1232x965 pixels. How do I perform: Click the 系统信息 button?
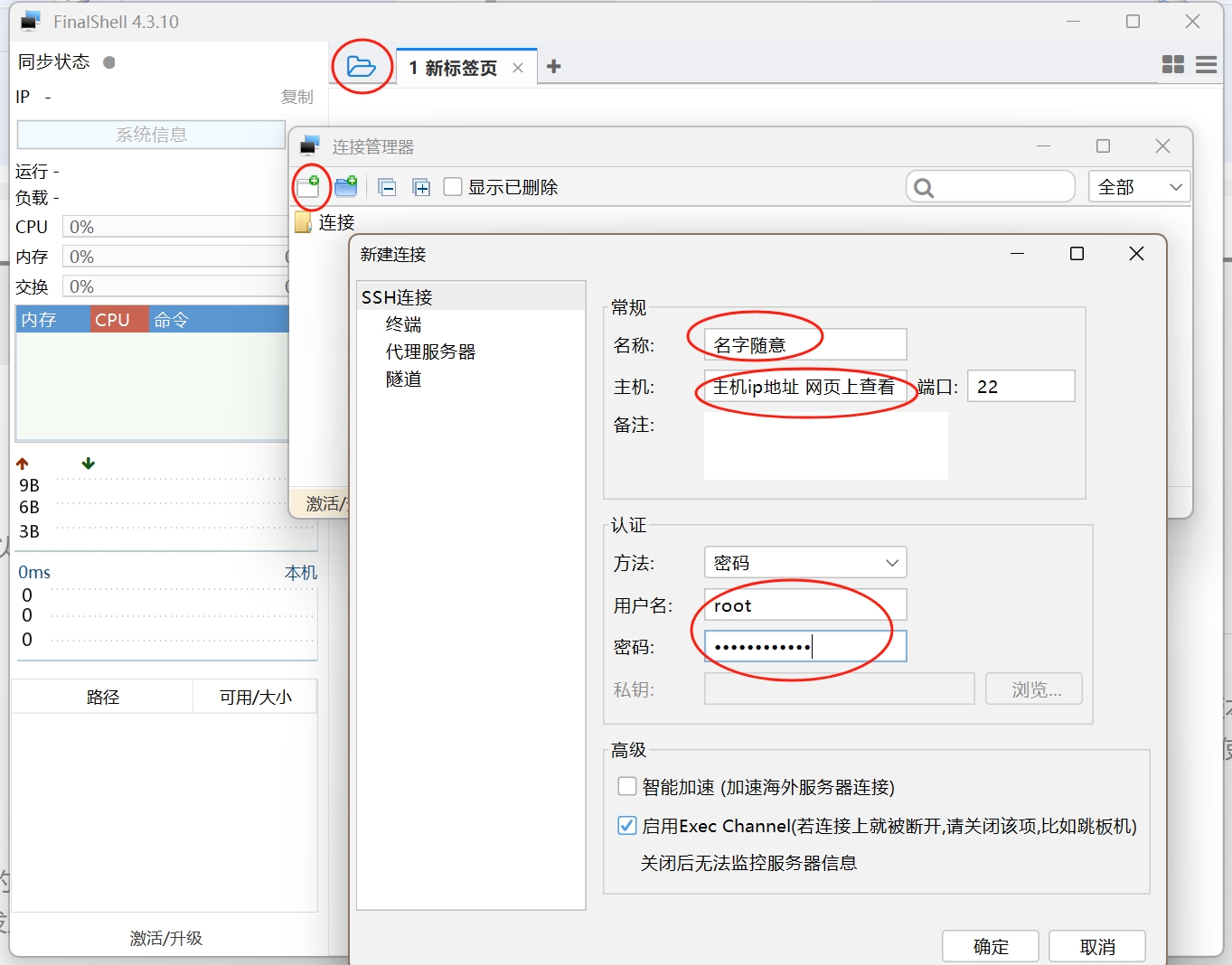point(151,135)
